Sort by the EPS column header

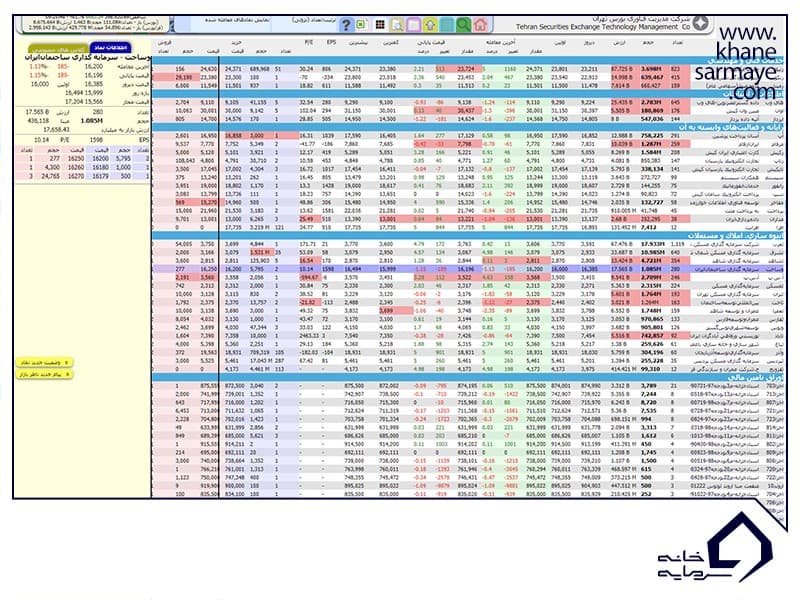[331, 42]
